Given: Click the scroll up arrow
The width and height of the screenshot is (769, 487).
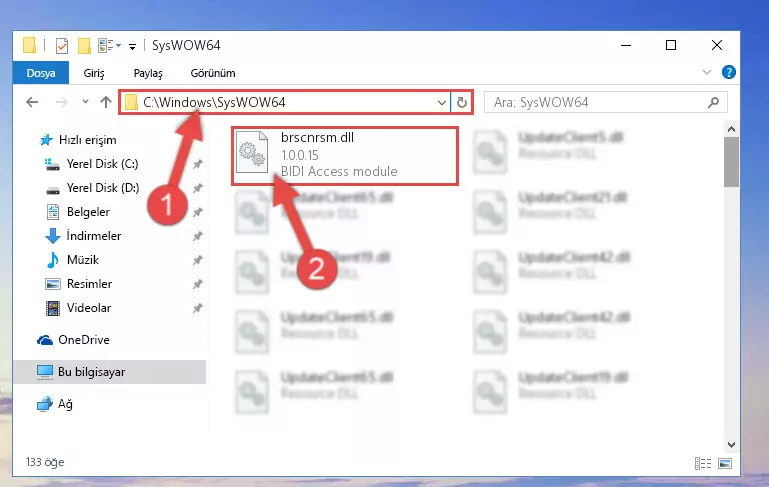Looking at the screenshot, I should click(x=731, y=129).
